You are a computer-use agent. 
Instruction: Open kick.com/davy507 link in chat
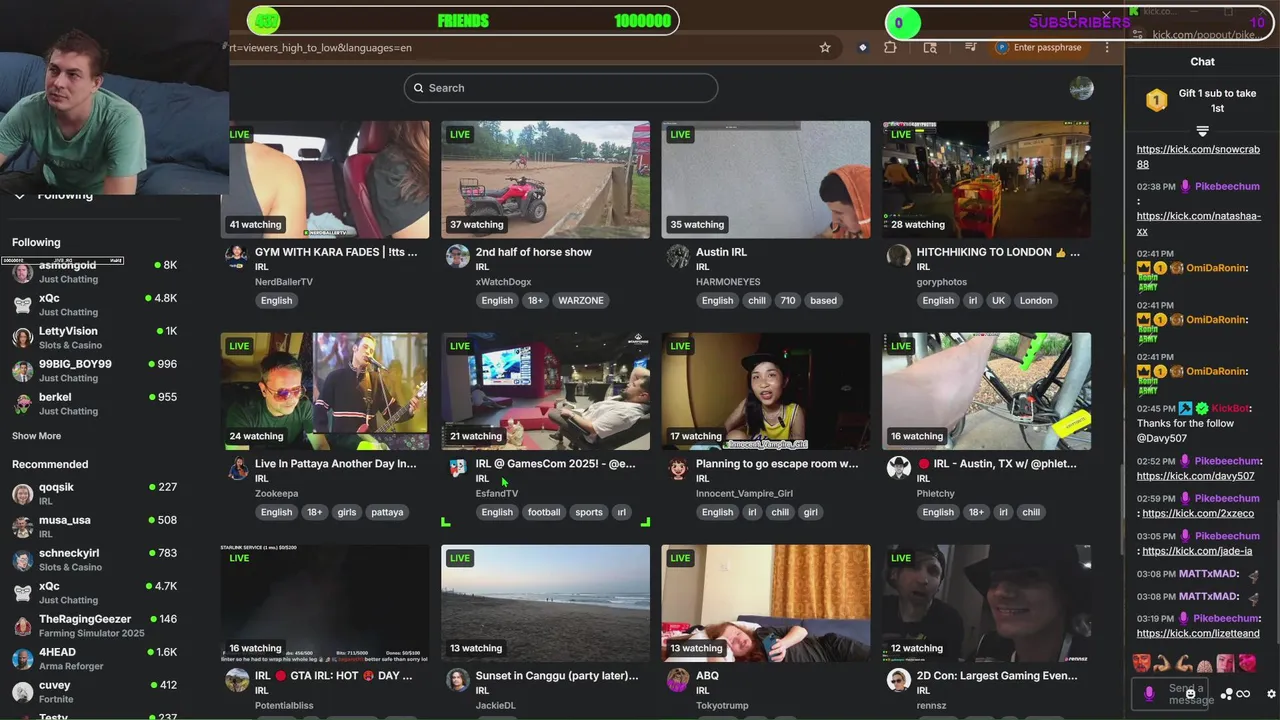coord(1195,476)
